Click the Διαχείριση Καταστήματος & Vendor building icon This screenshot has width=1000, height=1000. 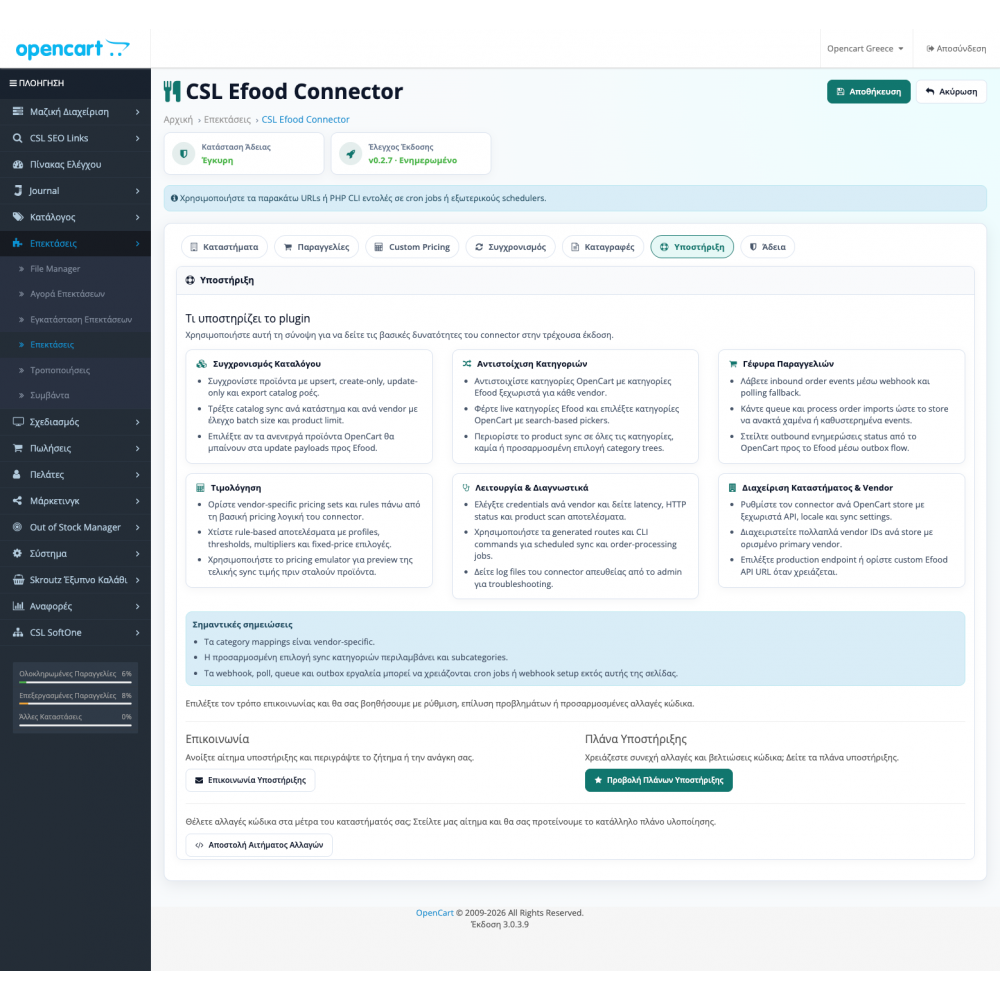tap(732, 488)
